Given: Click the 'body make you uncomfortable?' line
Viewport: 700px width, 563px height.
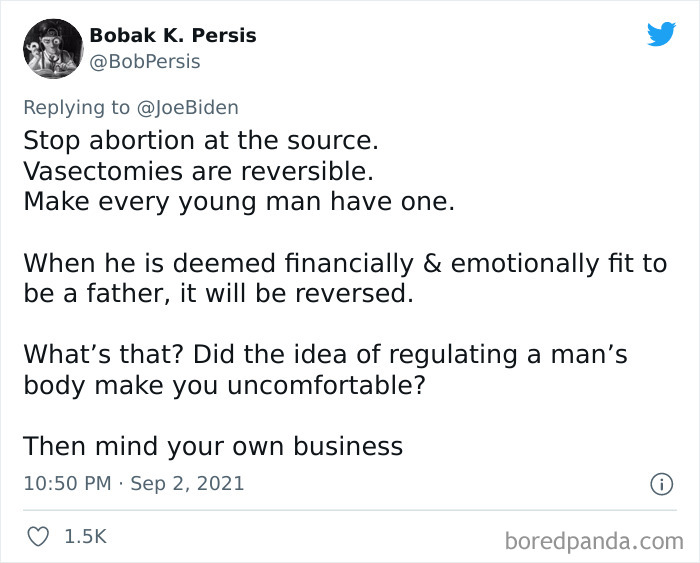Looking at the screenshot, I should coord(226,385).
